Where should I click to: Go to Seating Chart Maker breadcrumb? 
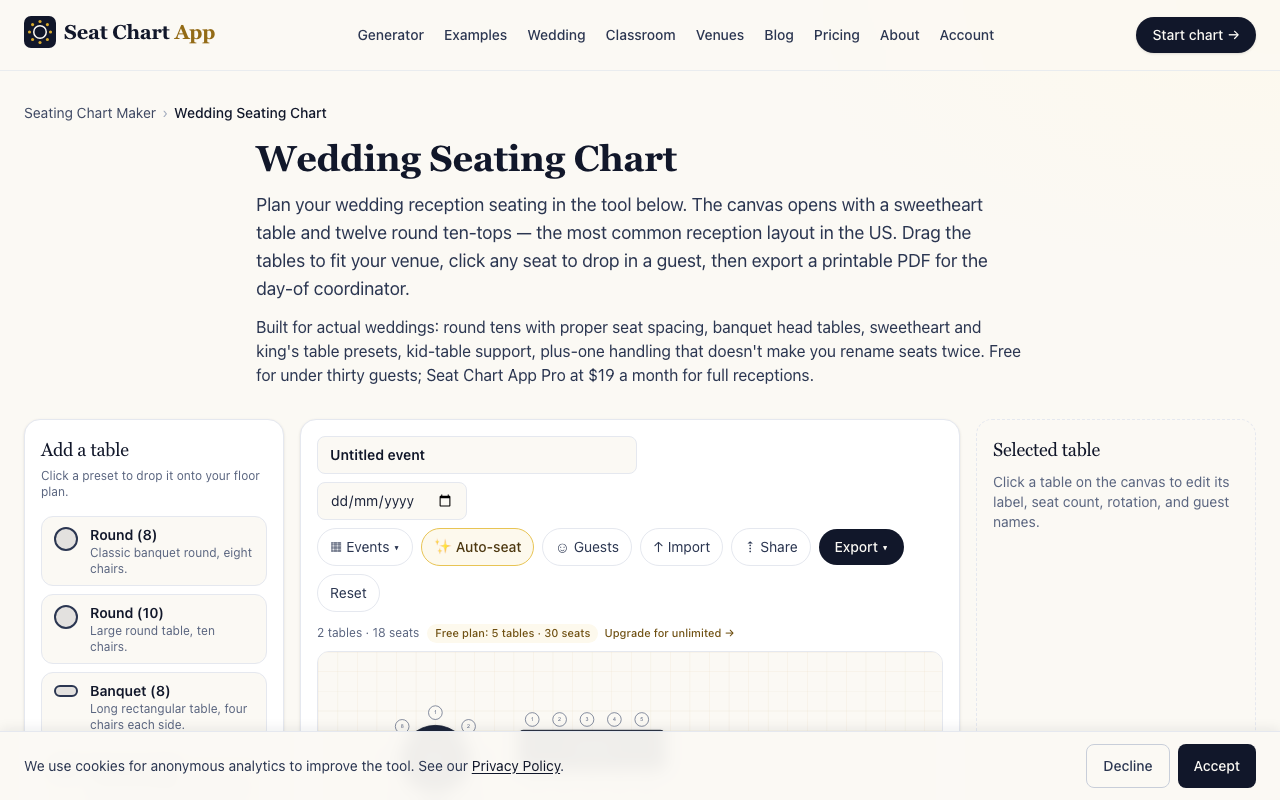pos(90,113)
